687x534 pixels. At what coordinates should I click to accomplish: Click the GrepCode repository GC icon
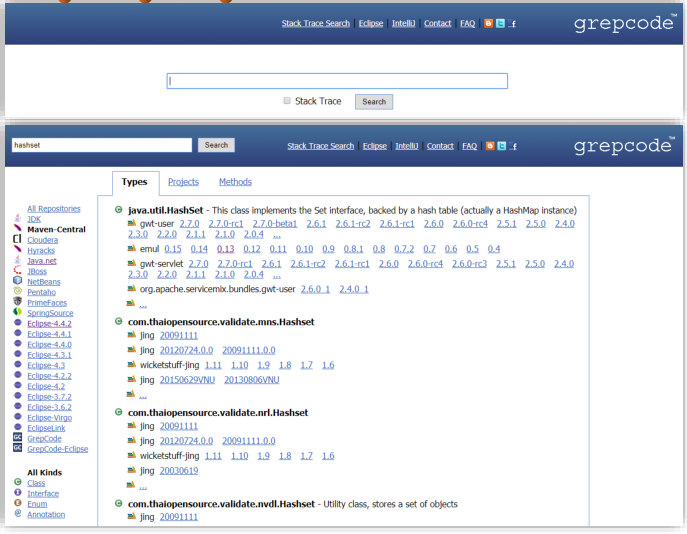click(x=18, y=437)
